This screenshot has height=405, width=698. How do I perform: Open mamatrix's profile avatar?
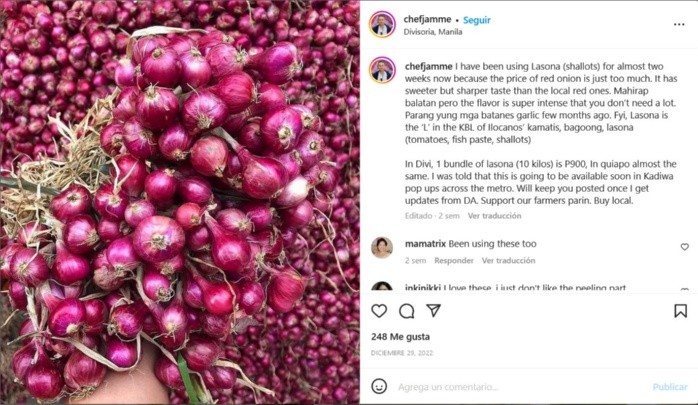coord(382,248)
